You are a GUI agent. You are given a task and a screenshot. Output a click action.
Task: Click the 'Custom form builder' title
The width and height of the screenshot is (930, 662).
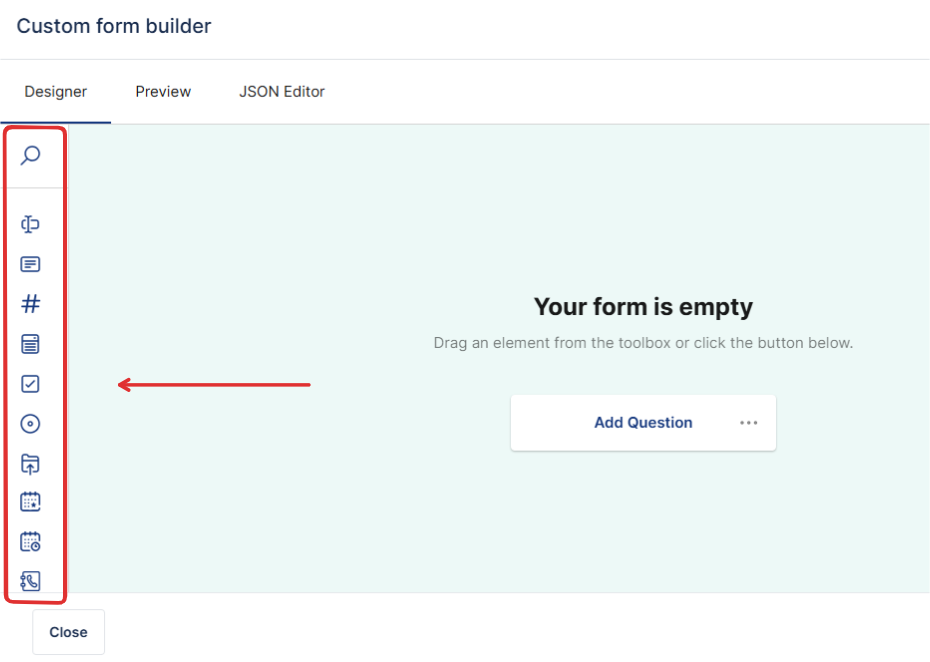[x=114, y=27]
